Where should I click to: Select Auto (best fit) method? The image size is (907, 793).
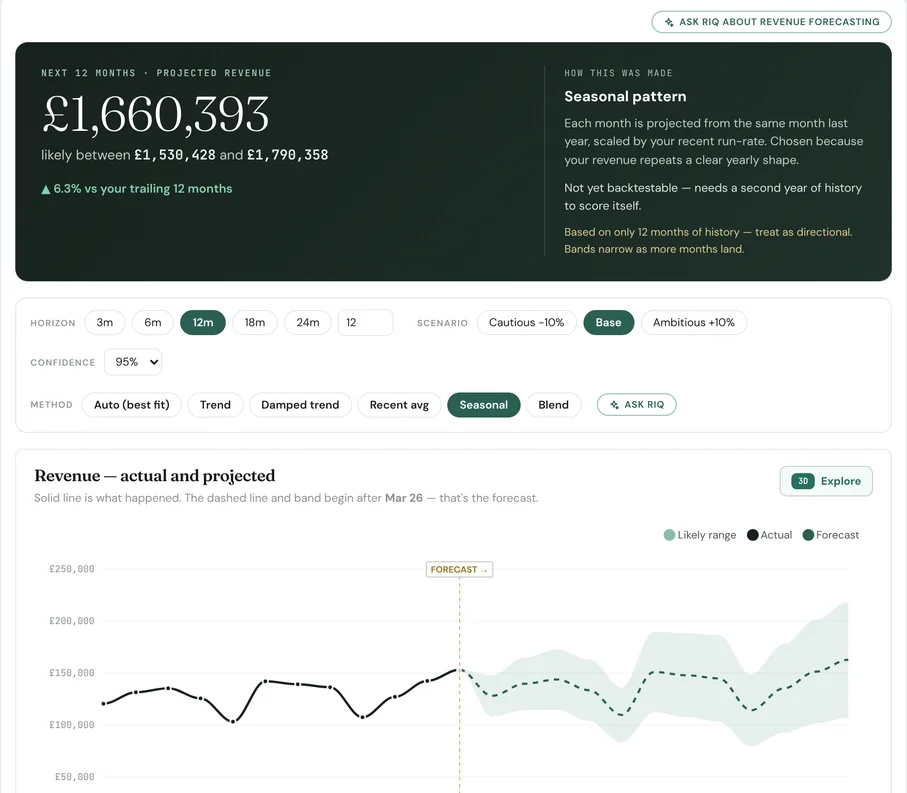(132, 405)
